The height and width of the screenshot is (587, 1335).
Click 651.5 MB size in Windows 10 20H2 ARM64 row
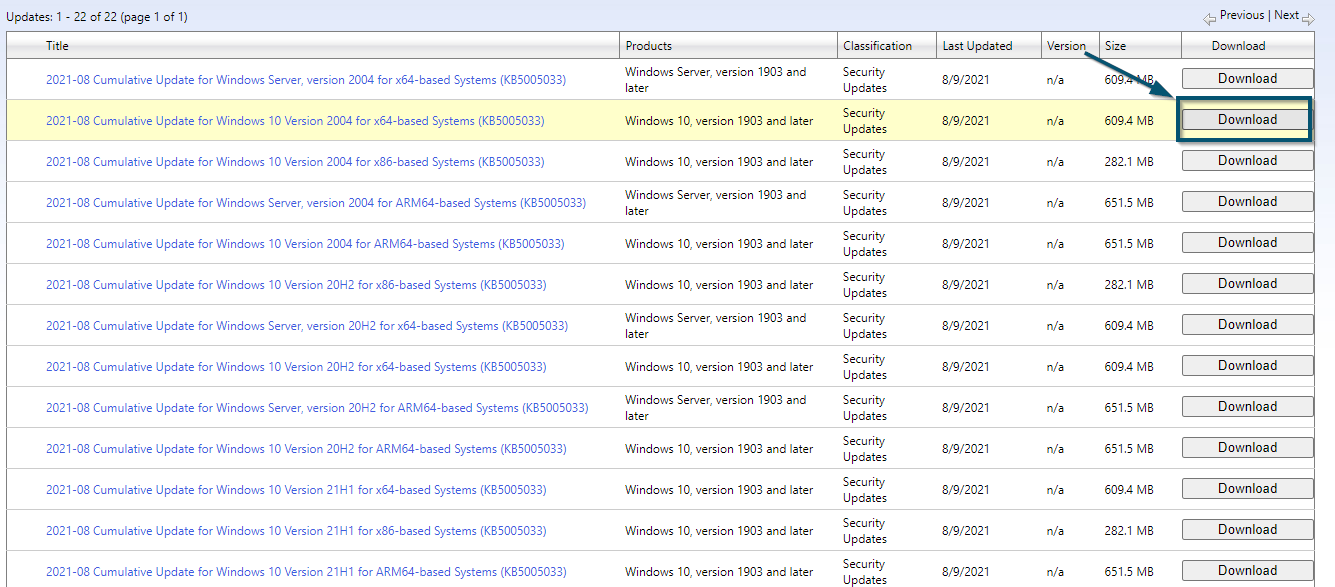click(1129, 449)
